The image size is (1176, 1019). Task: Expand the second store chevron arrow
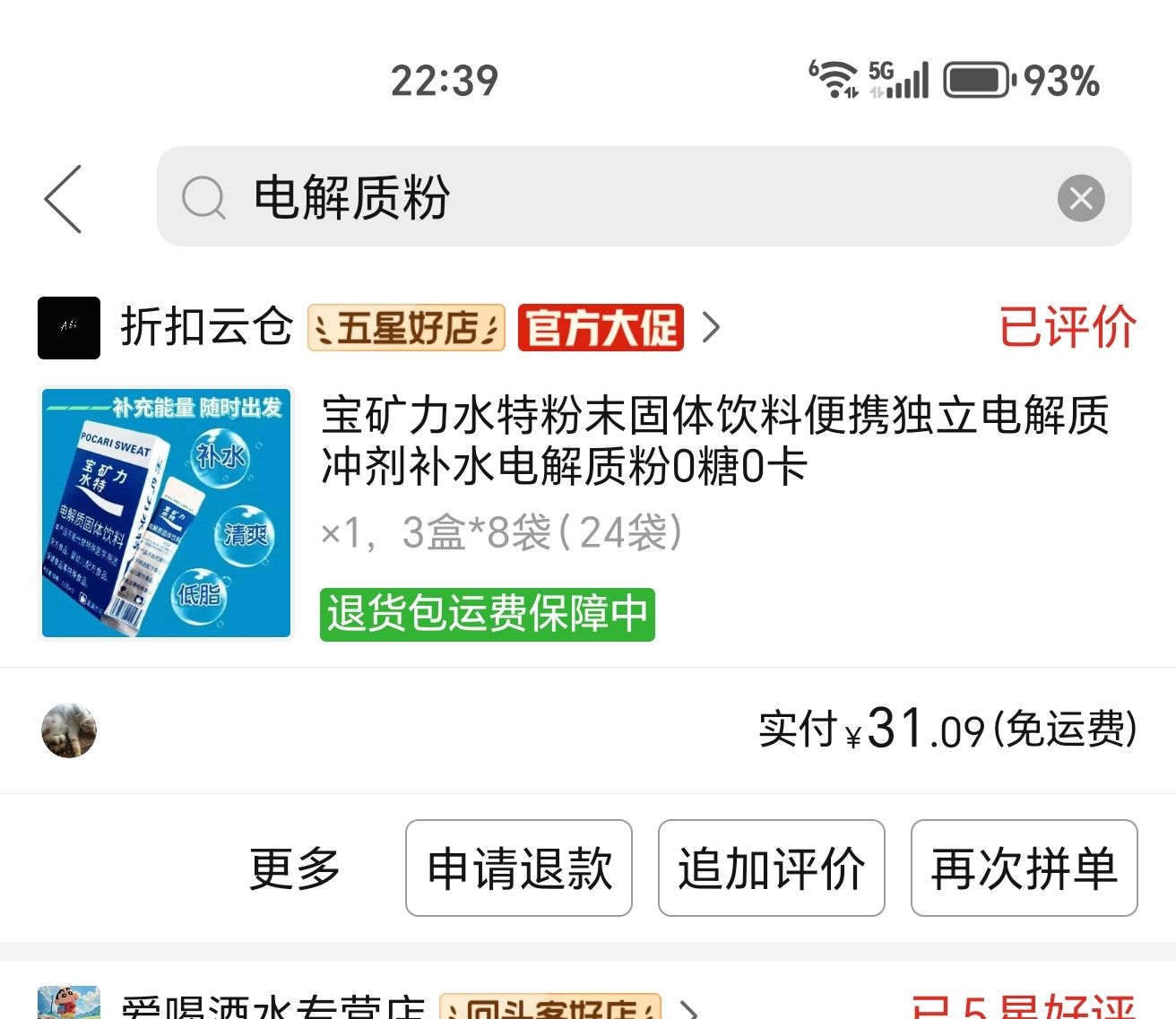pos(688,1008)
